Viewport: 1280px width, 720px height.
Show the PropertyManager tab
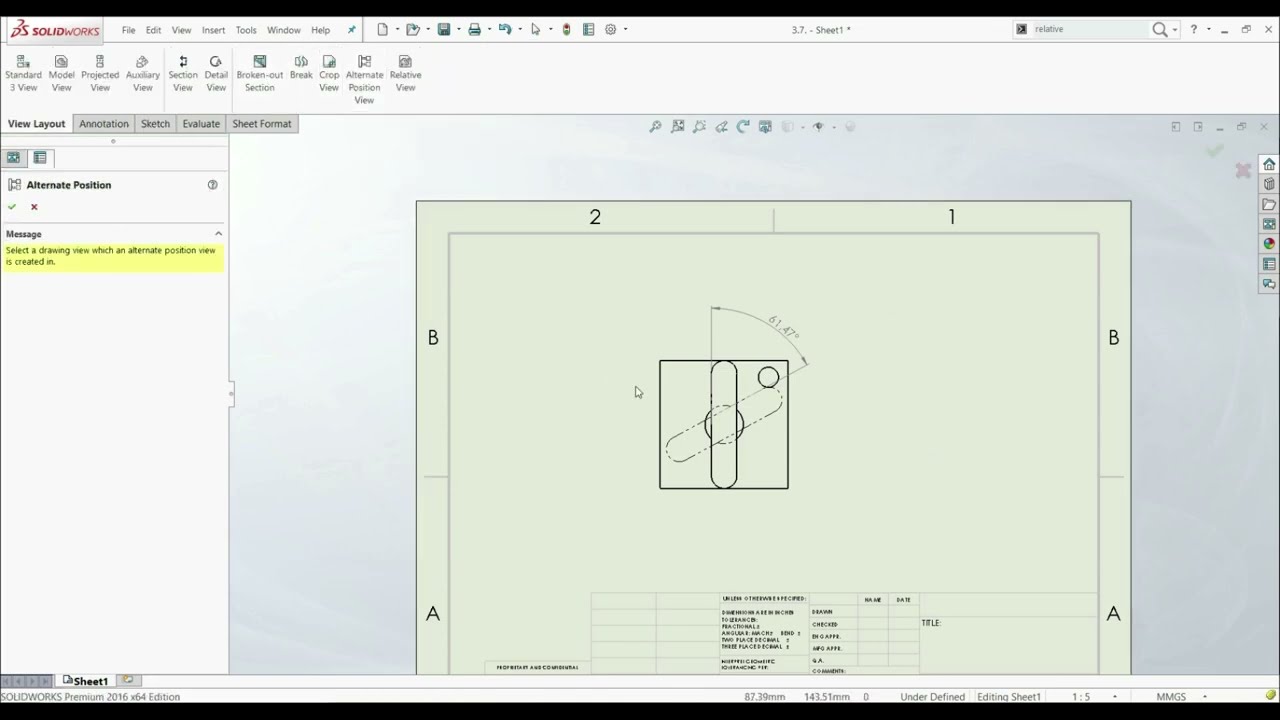(x=40, y=157)
